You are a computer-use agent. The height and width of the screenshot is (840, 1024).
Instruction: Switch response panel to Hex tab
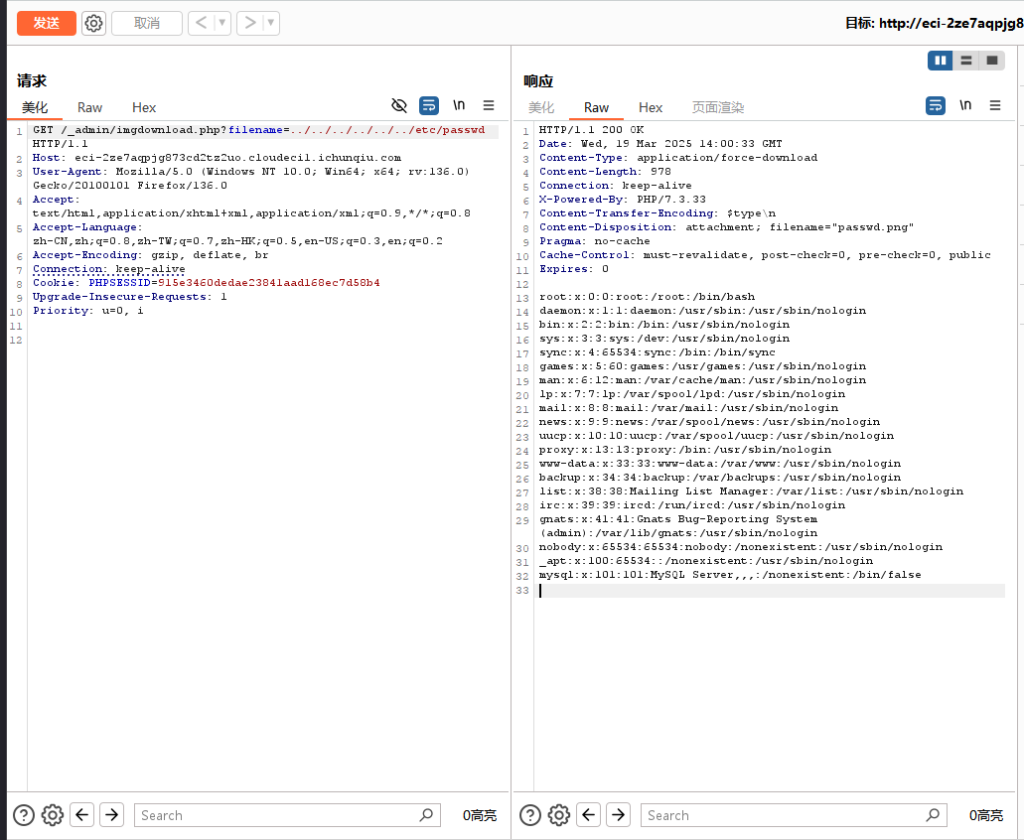[650, 107]
